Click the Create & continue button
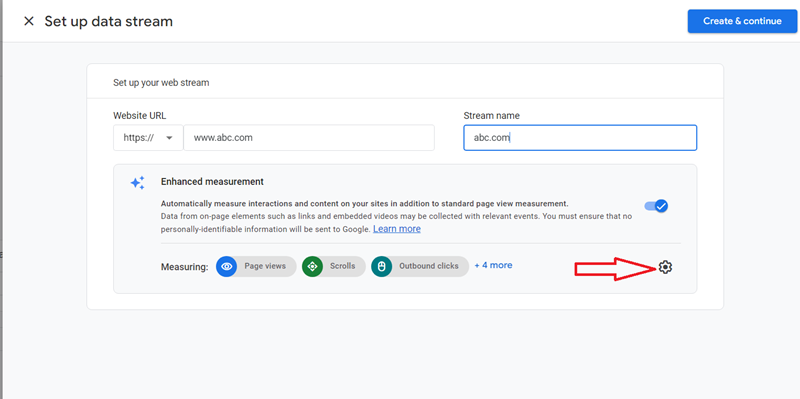 pos(742,21)
